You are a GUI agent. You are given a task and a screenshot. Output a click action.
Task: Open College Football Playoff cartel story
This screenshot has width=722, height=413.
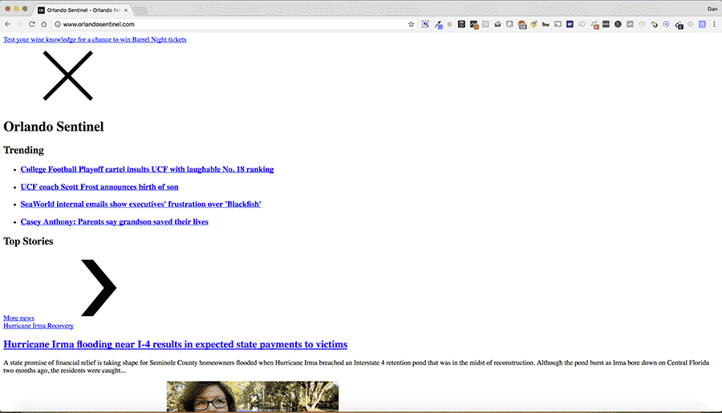(147, 169)
